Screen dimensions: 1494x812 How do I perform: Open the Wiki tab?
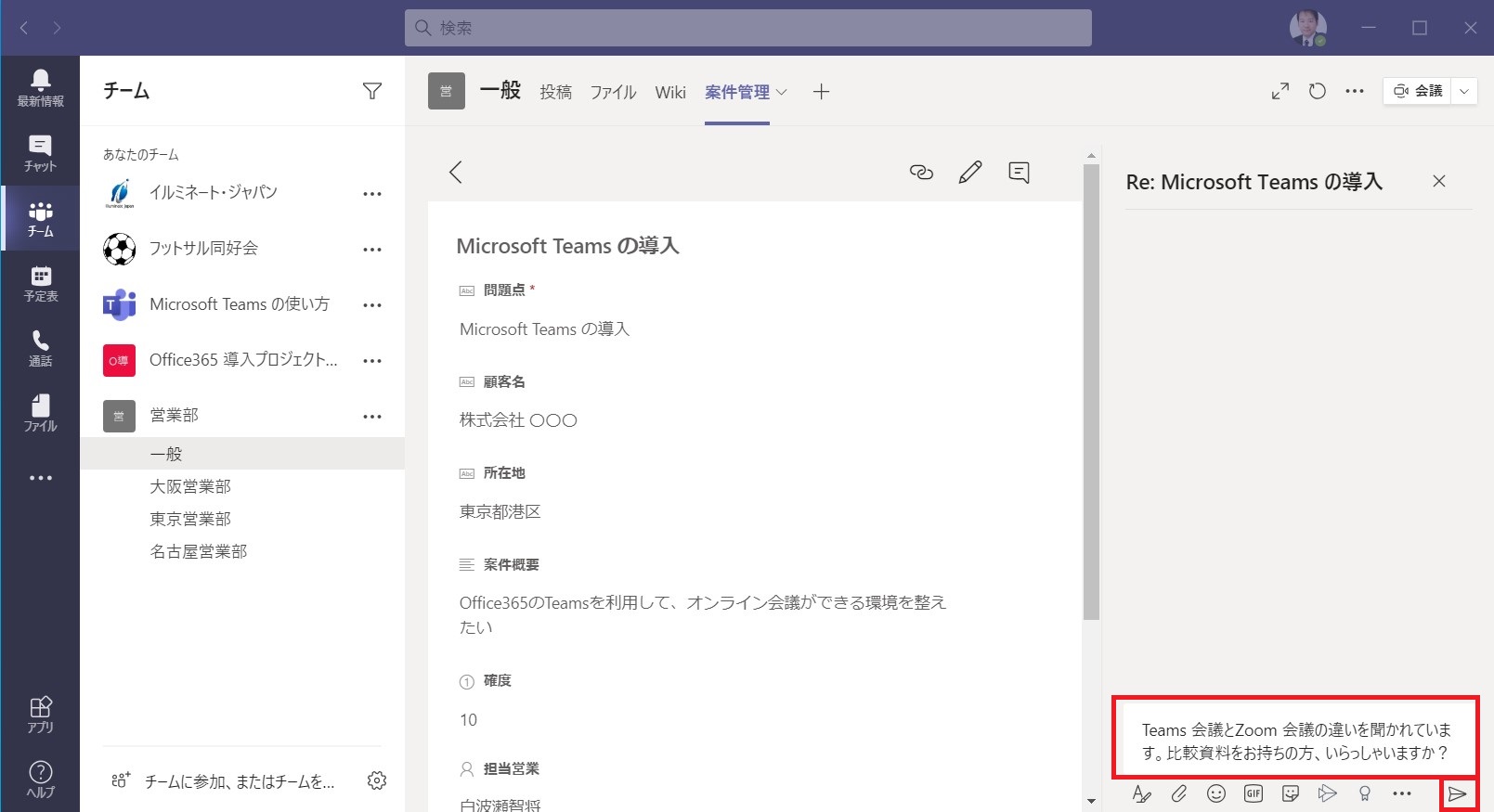point(670,92)
